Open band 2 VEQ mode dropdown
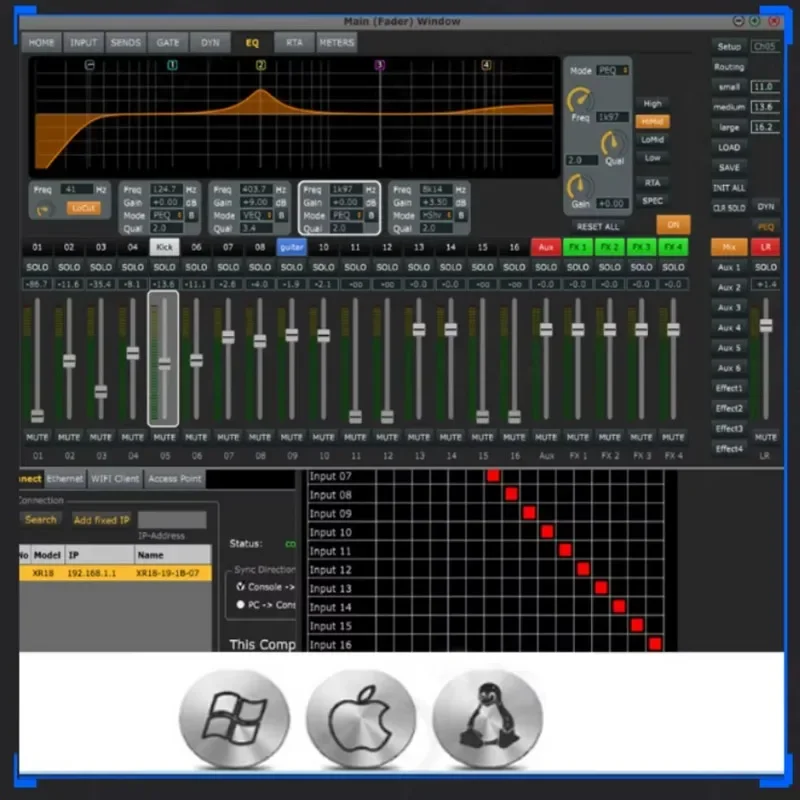The width and height of the screenshot is (800, 800). [257, 215]
